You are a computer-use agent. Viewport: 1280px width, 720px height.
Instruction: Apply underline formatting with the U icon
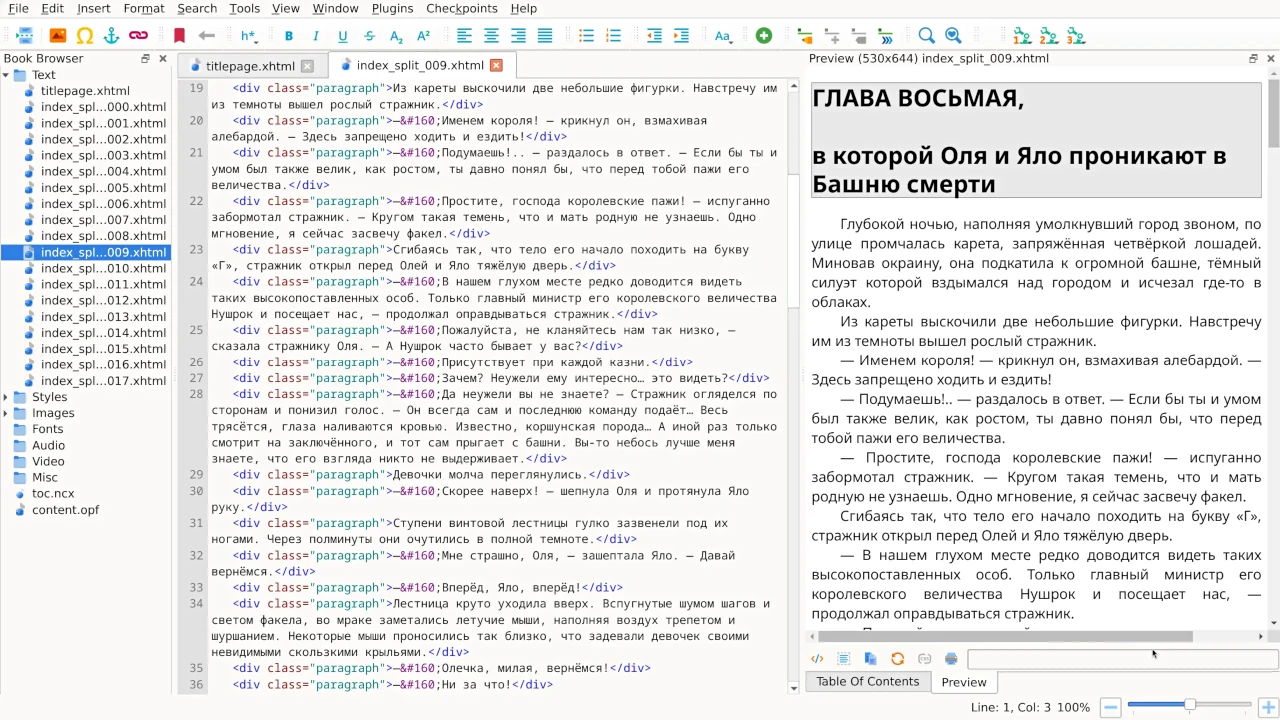343,36
